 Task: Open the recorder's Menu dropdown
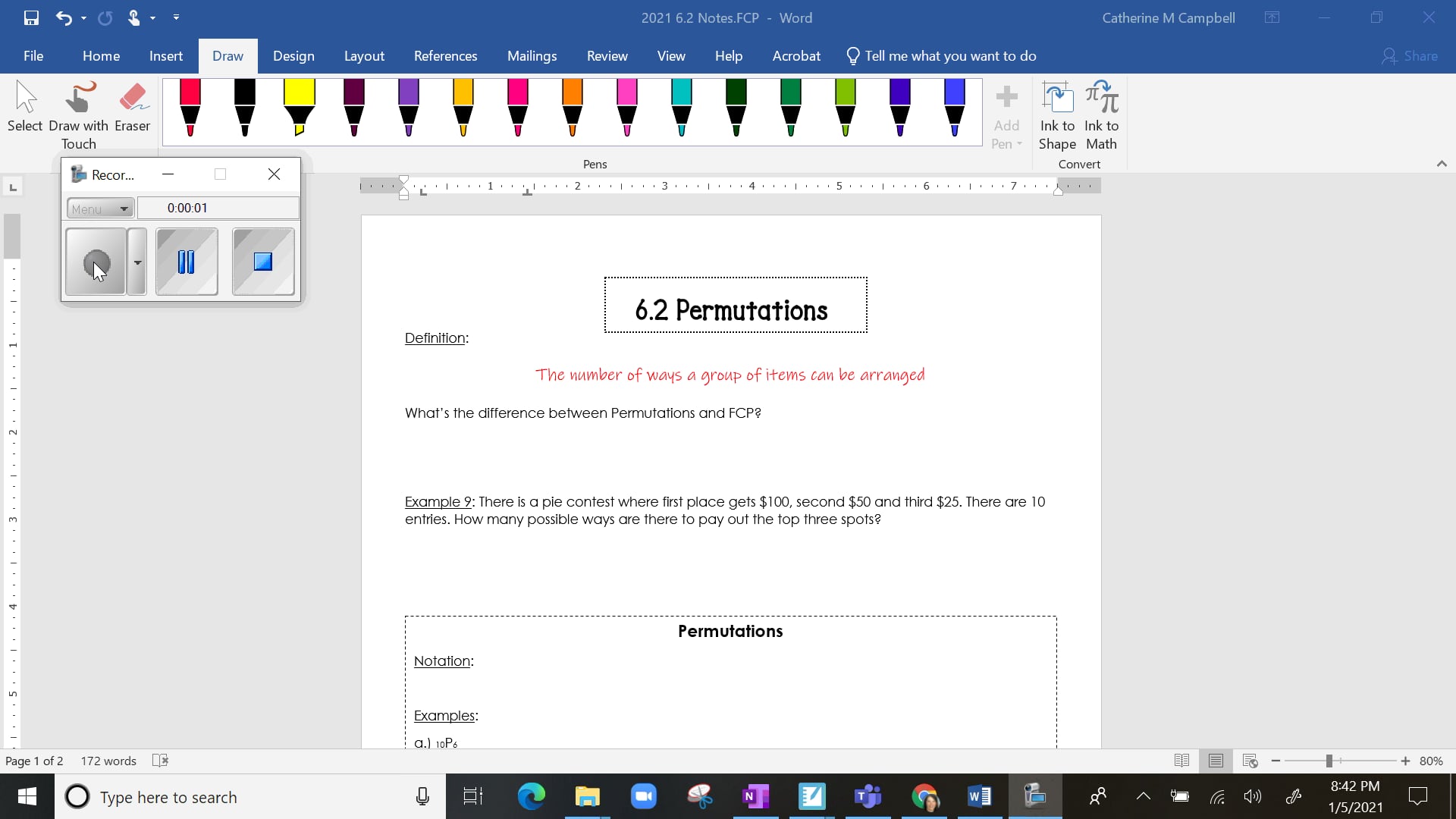99,208
